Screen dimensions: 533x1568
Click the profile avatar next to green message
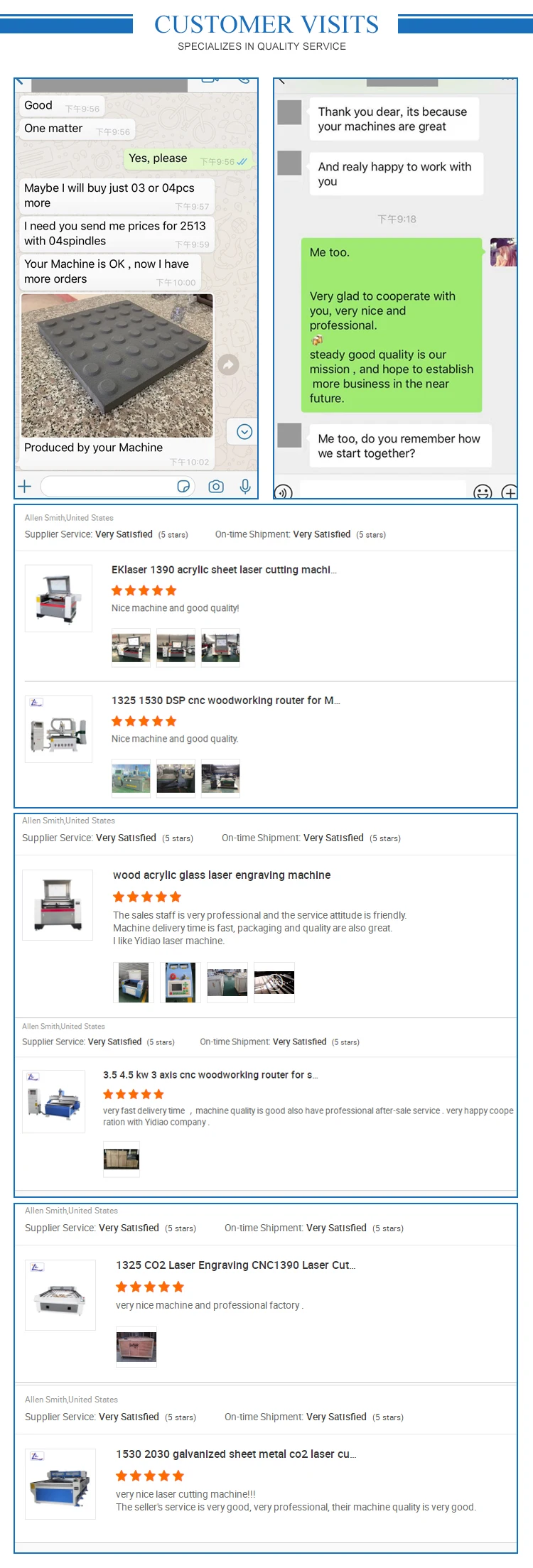503,252
